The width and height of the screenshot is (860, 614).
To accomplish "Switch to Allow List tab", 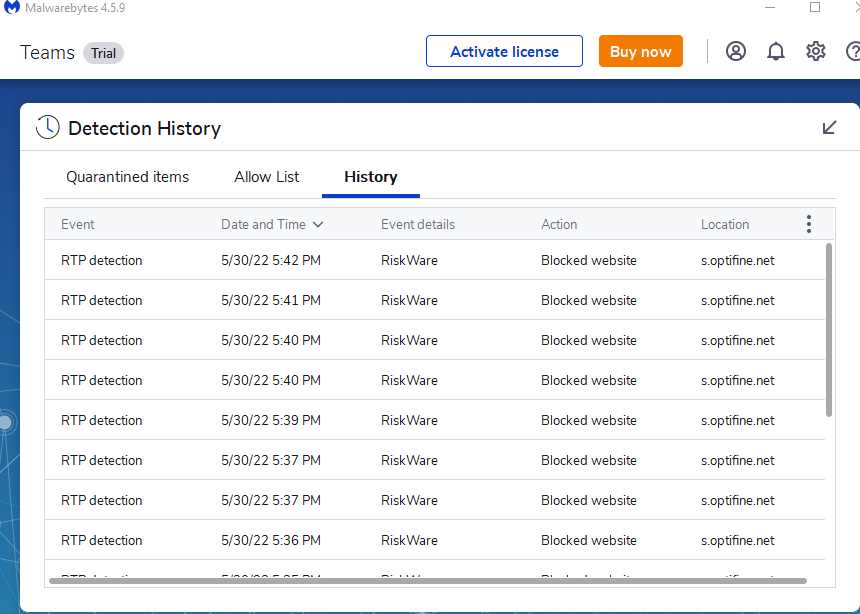I will pos(267,177).
